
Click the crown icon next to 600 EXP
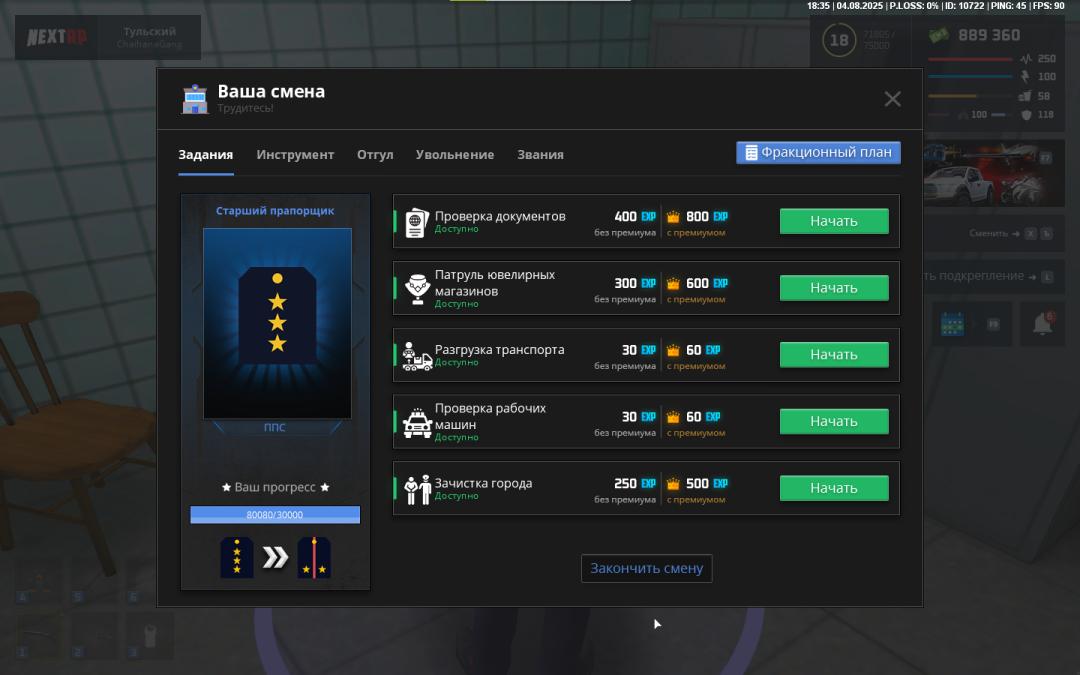(x=673, y=284)
